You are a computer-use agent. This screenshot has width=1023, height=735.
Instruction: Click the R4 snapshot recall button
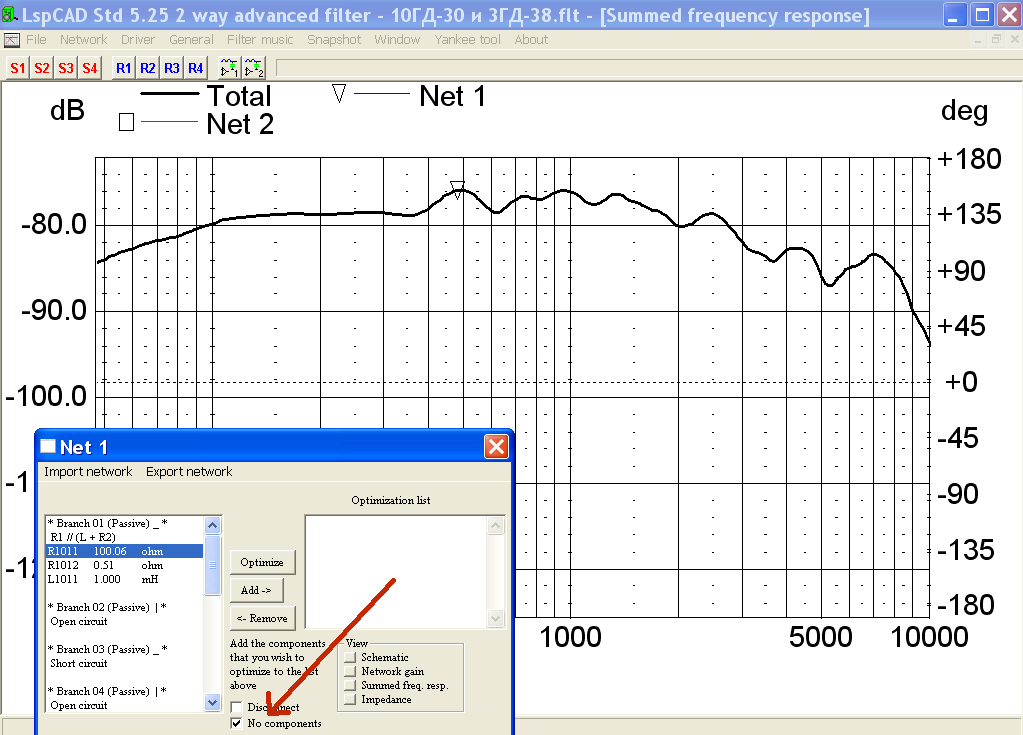[x=195, y=68]
